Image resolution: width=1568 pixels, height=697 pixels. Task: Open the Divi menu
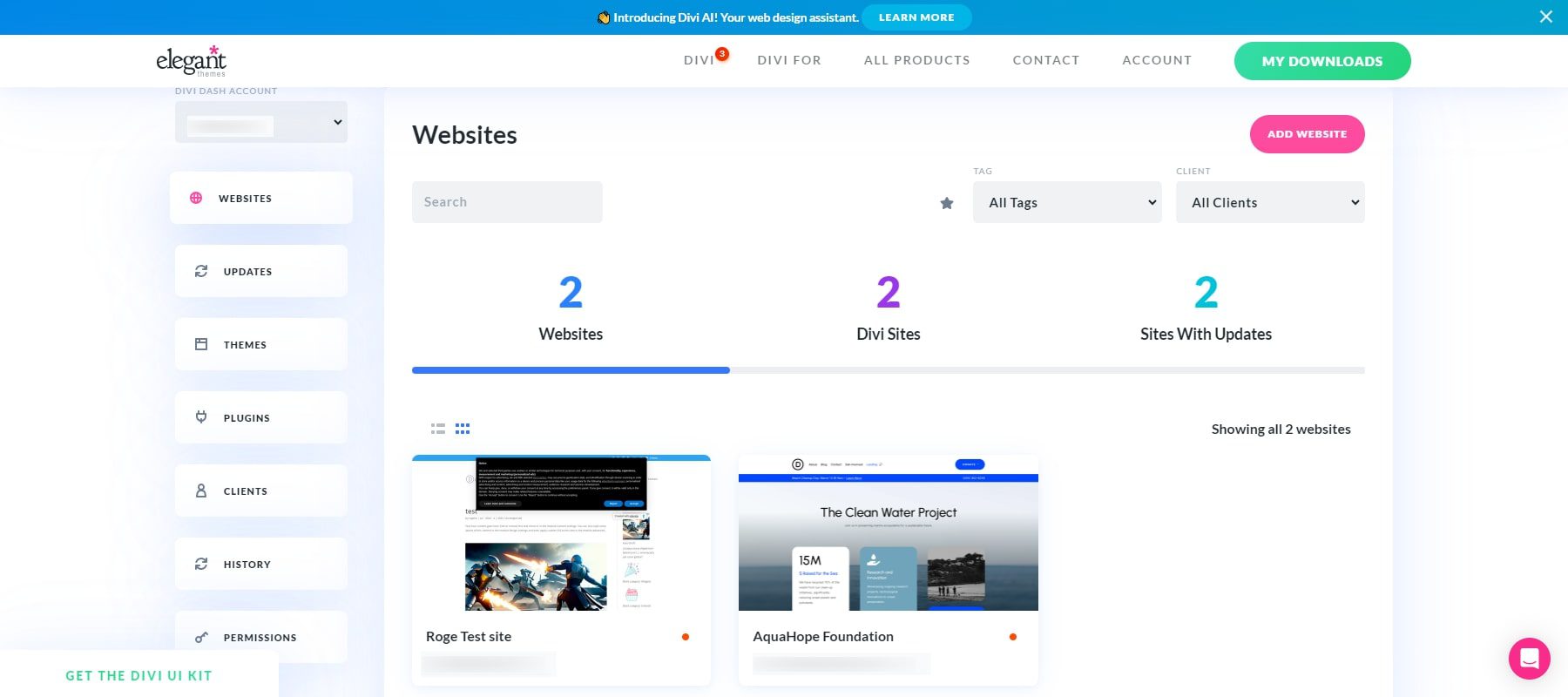(x=699, y=60)
